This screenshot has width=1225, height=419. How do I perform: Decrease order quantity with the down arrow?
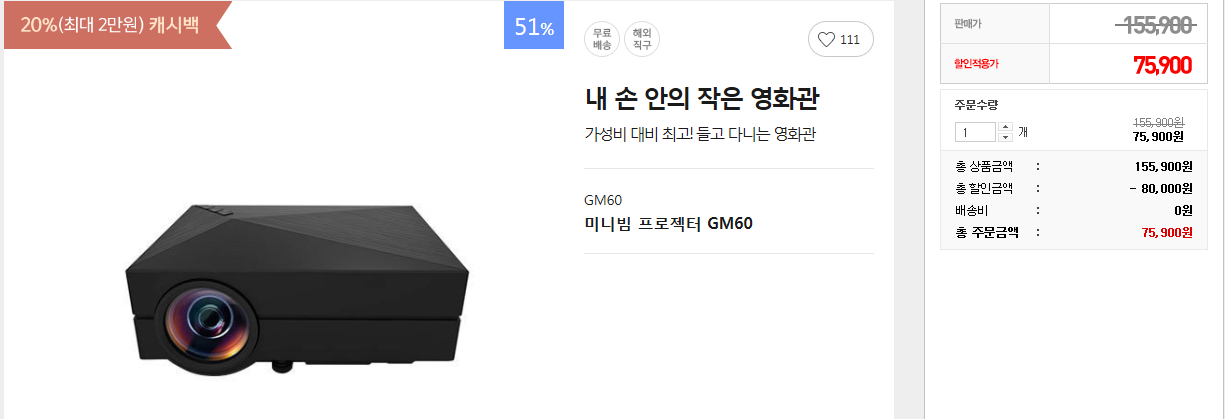point(1005,137)
